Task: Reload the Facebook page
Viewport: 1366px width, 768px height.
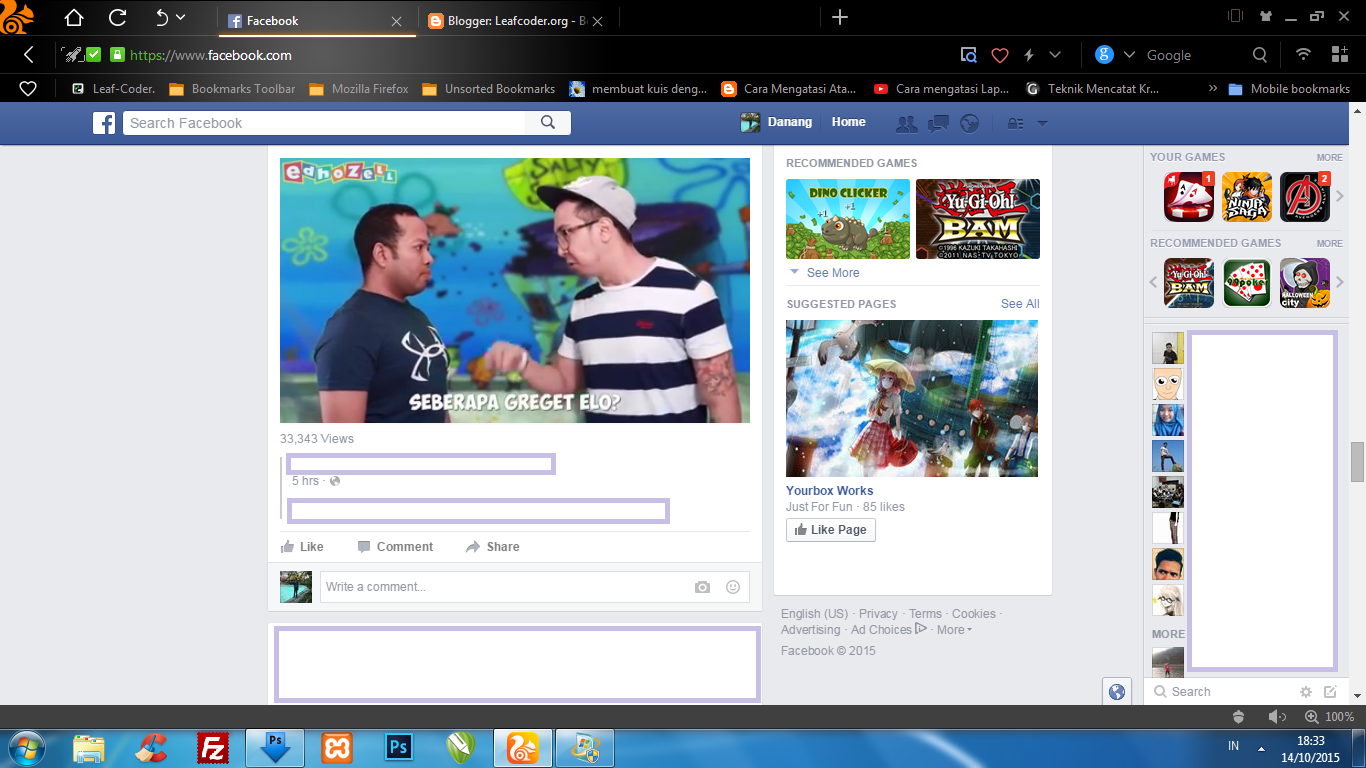Action: 117,17
